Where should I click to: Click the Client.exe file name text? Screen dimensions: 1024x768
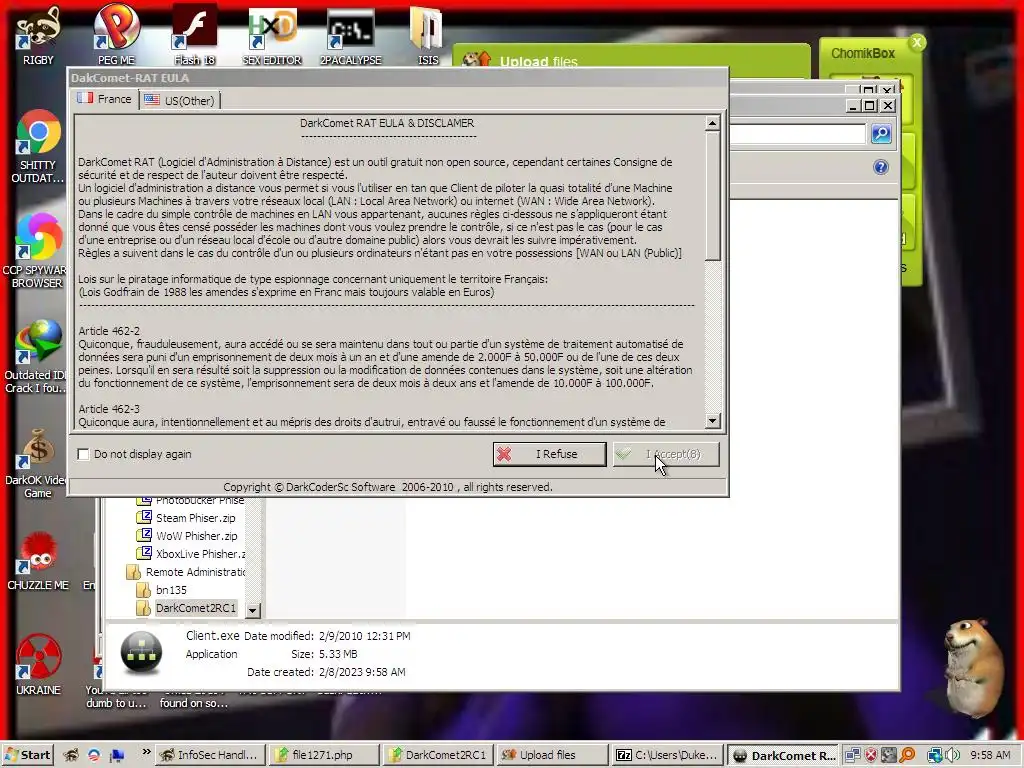(212, 635)
